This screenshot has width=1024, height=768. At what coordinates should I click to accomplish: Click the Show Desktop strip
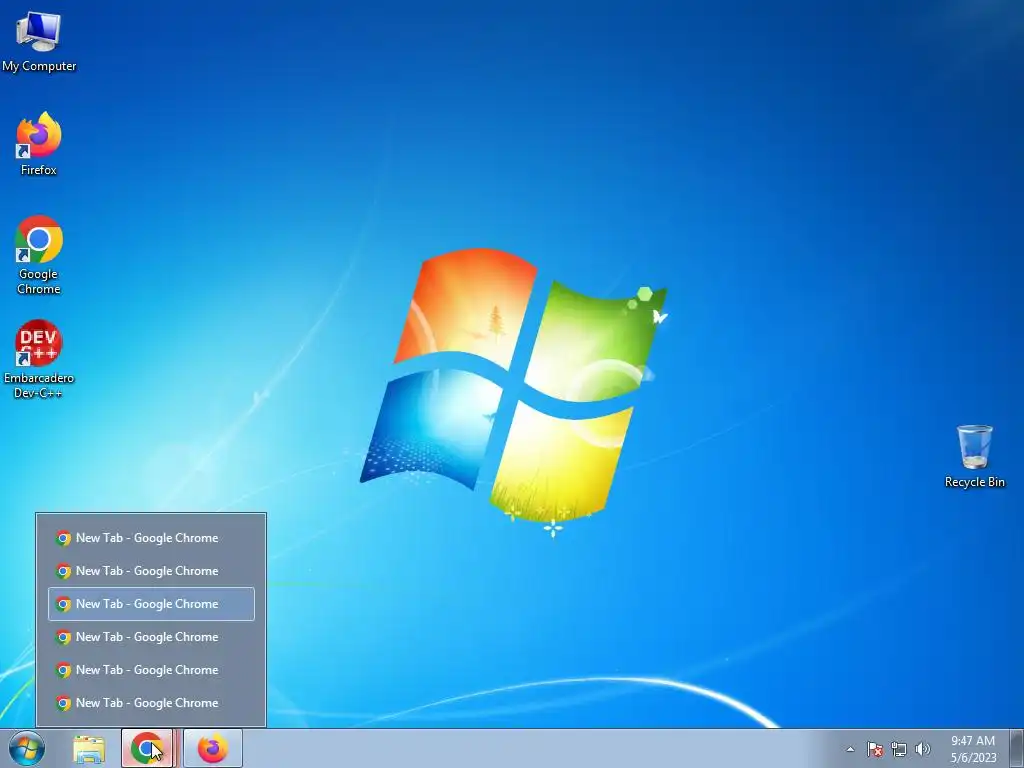pos(1017,749)
